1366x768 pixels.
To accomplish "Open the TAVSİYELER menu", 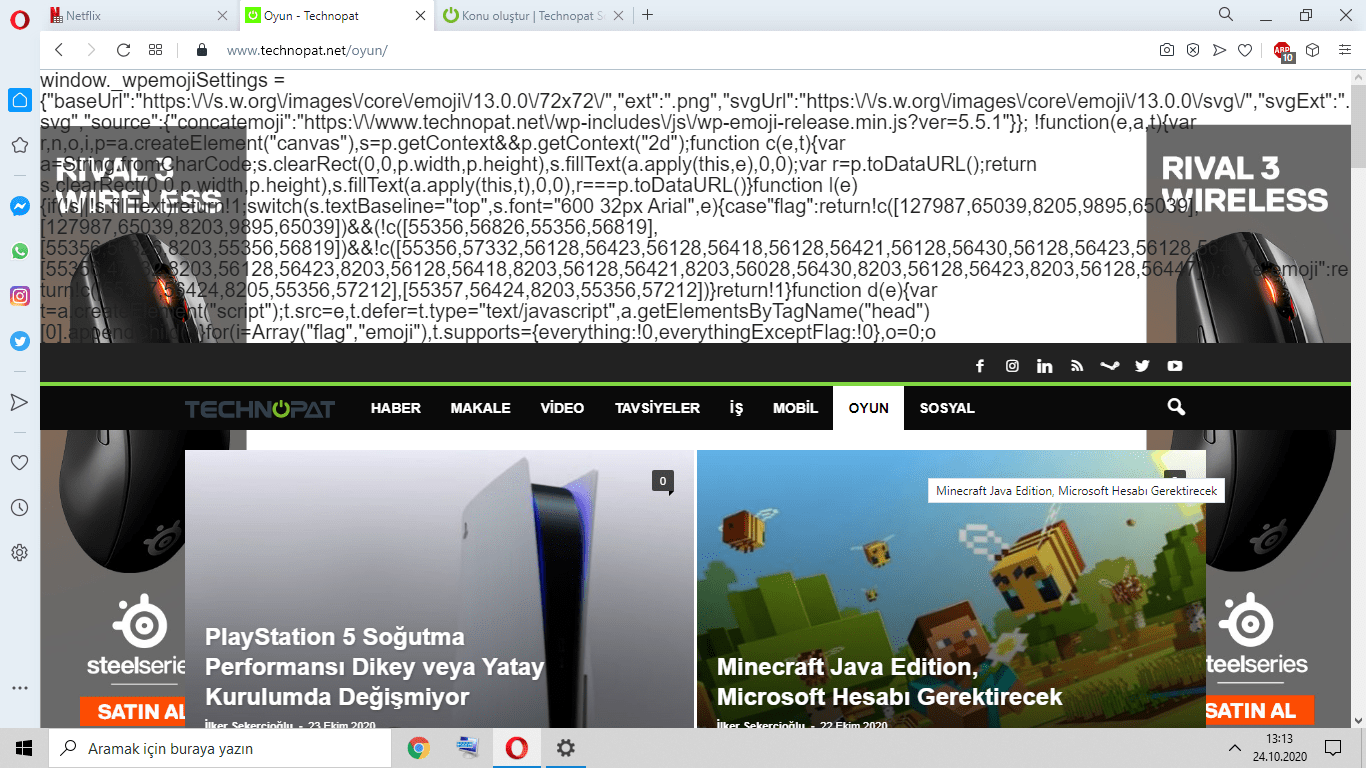I will (x=657, y=408).
